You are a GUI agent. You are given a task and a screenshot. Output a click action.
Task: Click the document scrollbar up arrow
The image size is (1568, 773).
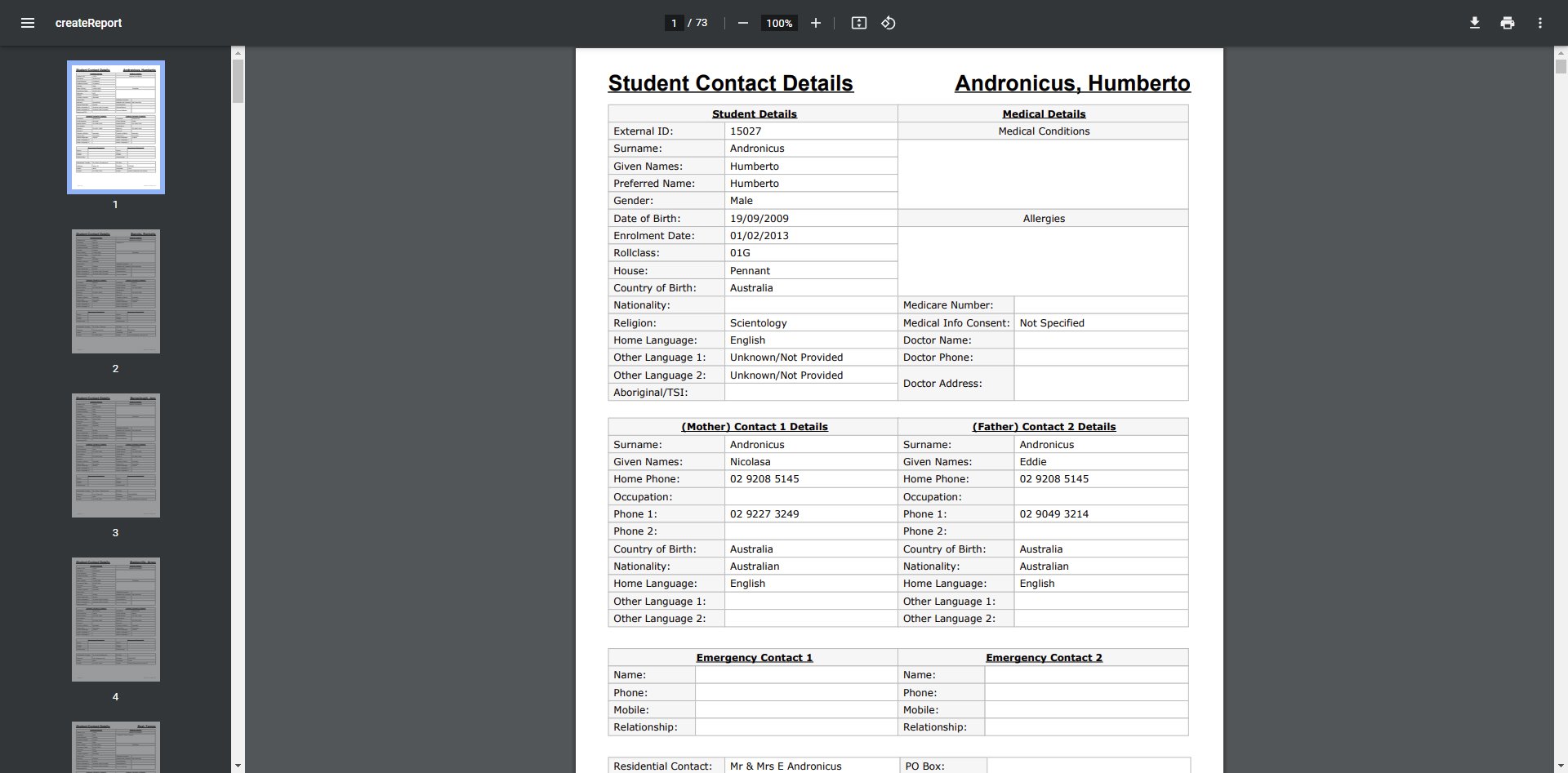(x=1560, y=53)
